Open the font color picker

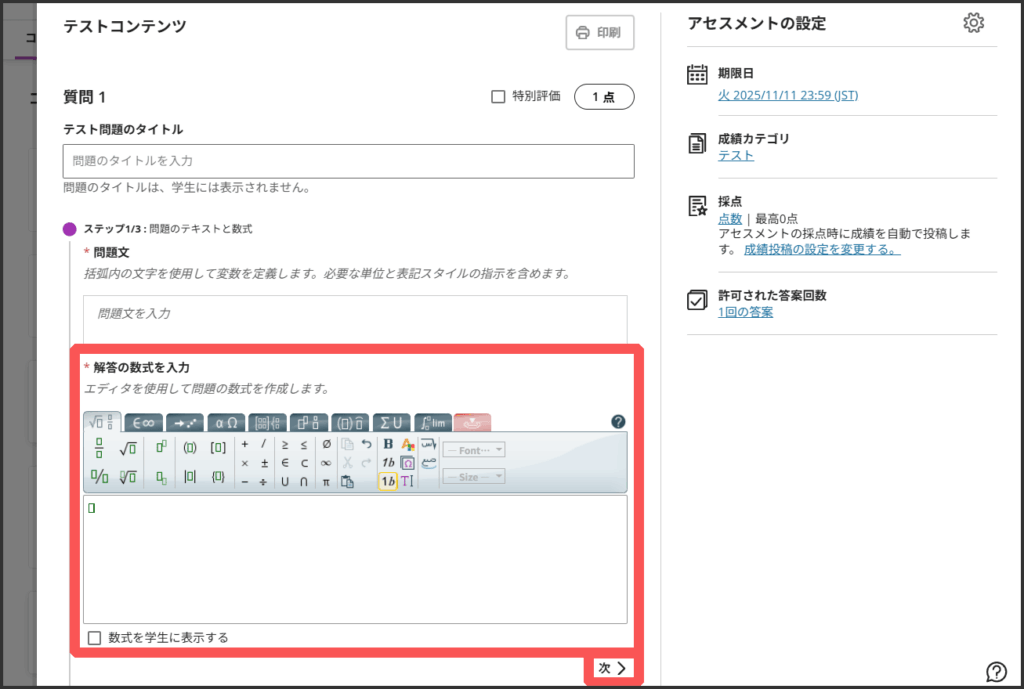[x=407, y=445]
